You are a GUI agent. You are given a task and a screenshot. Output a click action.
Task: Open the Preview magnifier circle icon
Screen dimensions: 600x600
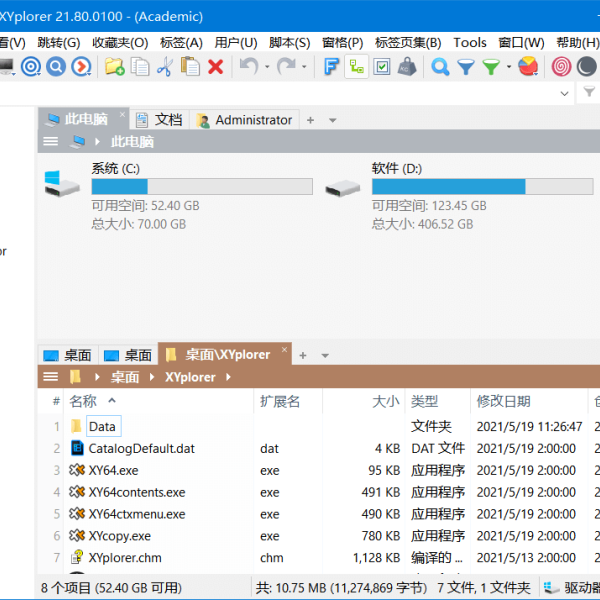pos(56,67)
